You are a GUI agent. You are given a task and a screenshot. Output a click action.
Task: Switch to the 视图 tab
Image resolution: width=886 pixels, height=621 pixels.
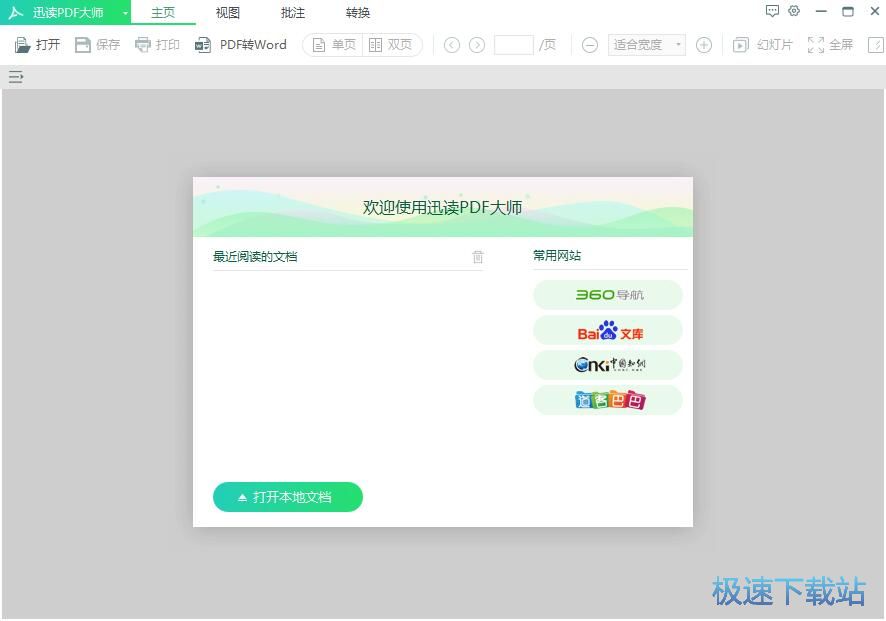tap(227, 13)
